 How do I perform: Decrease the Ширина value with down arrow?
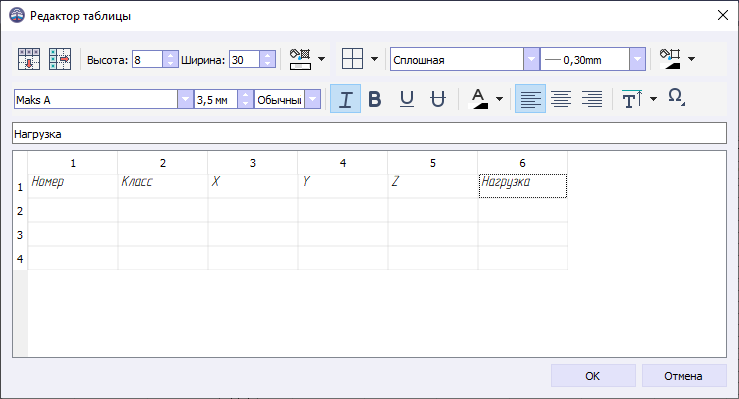[x=268, y=64]
